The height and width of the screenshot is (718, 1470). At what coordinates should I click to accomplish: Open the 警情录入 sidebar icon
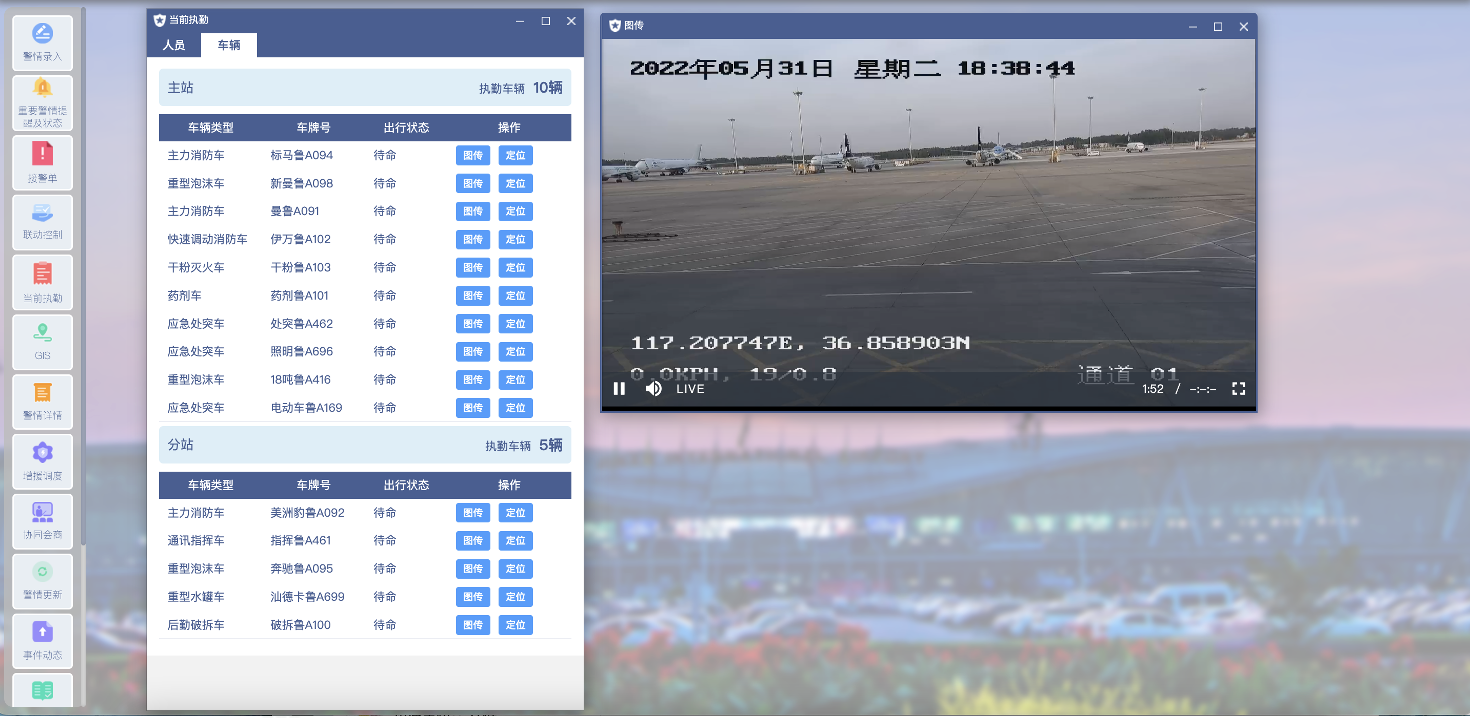42,43
